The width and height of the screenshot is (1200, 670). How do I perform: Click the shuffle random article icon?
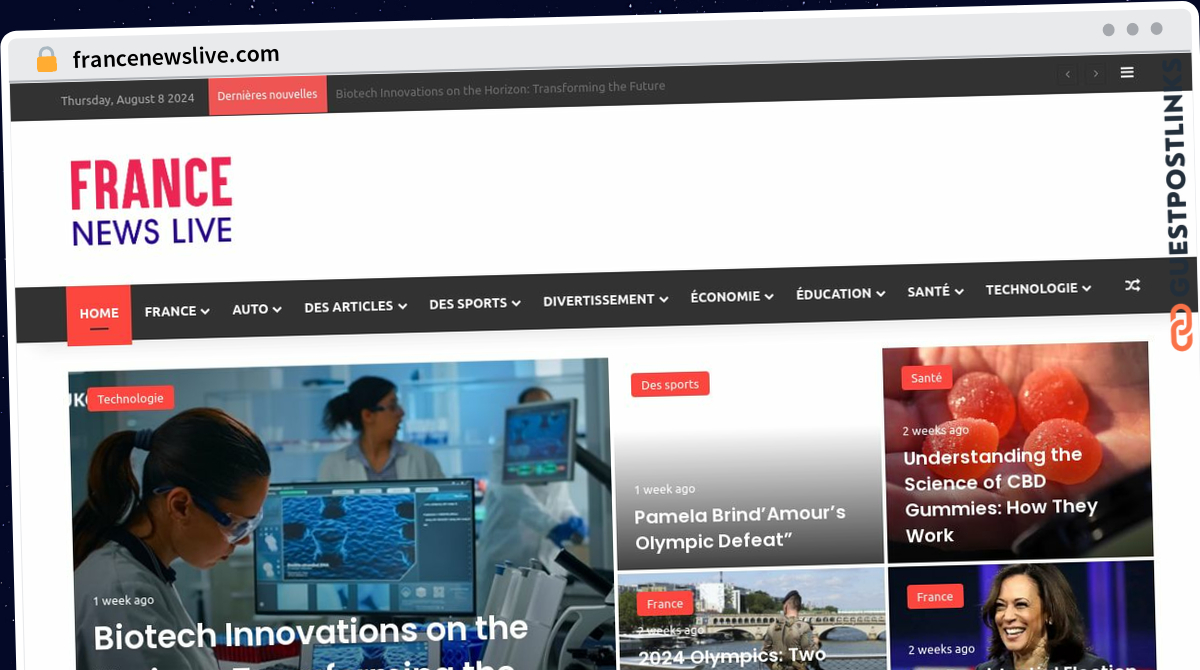coord(1132,286)
